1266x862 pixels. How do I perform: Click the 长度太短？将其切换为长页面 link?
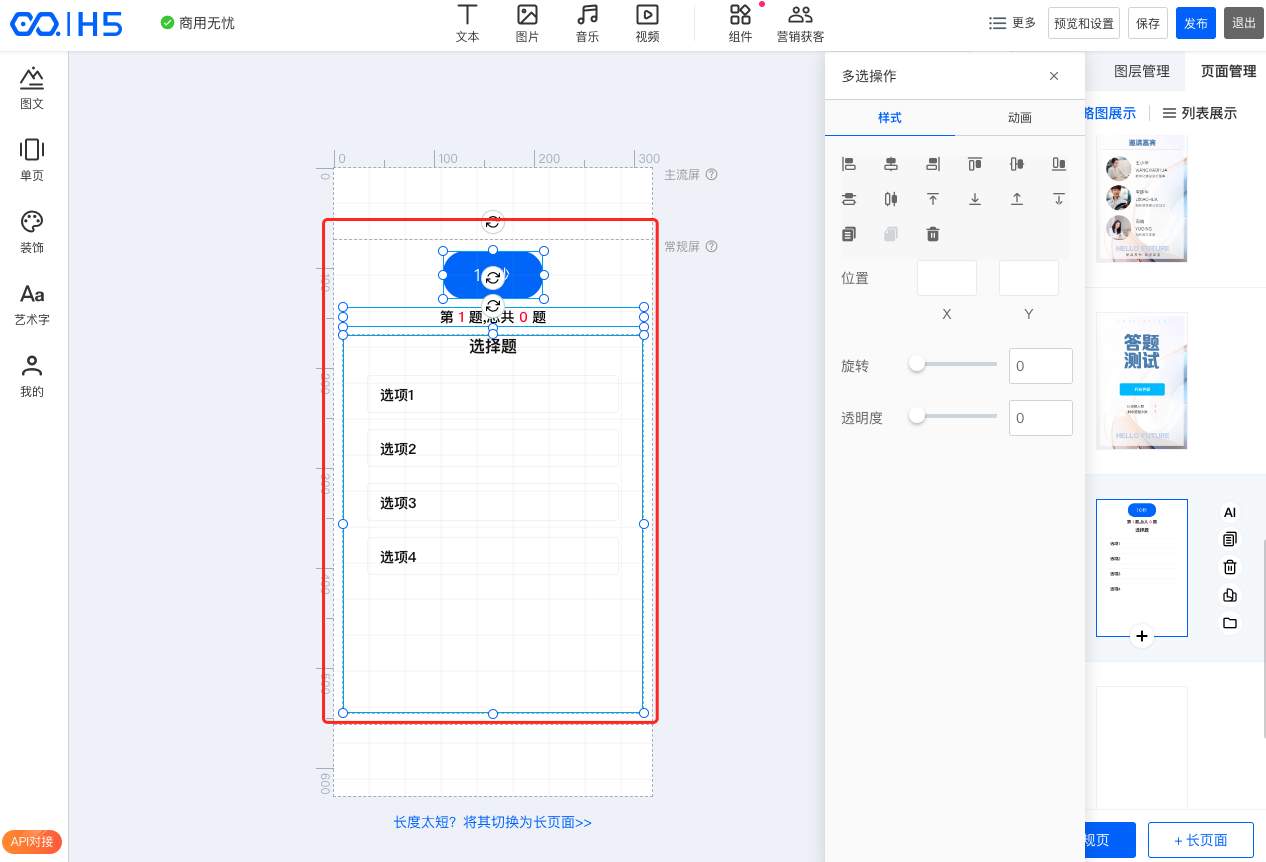pos(492,822)
